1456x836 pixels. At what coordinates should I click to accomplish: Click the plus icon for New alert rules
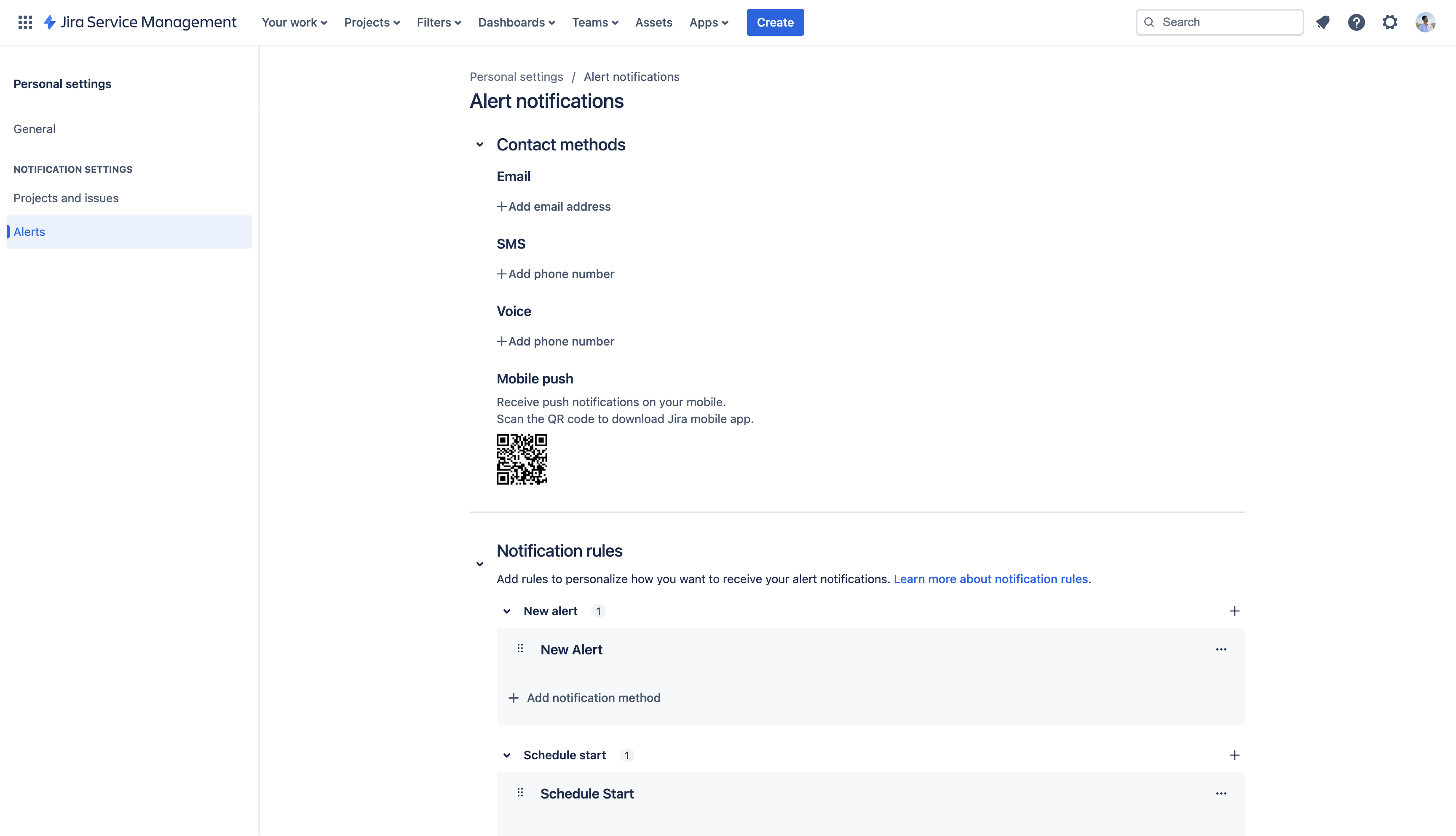pos(1234,611)
